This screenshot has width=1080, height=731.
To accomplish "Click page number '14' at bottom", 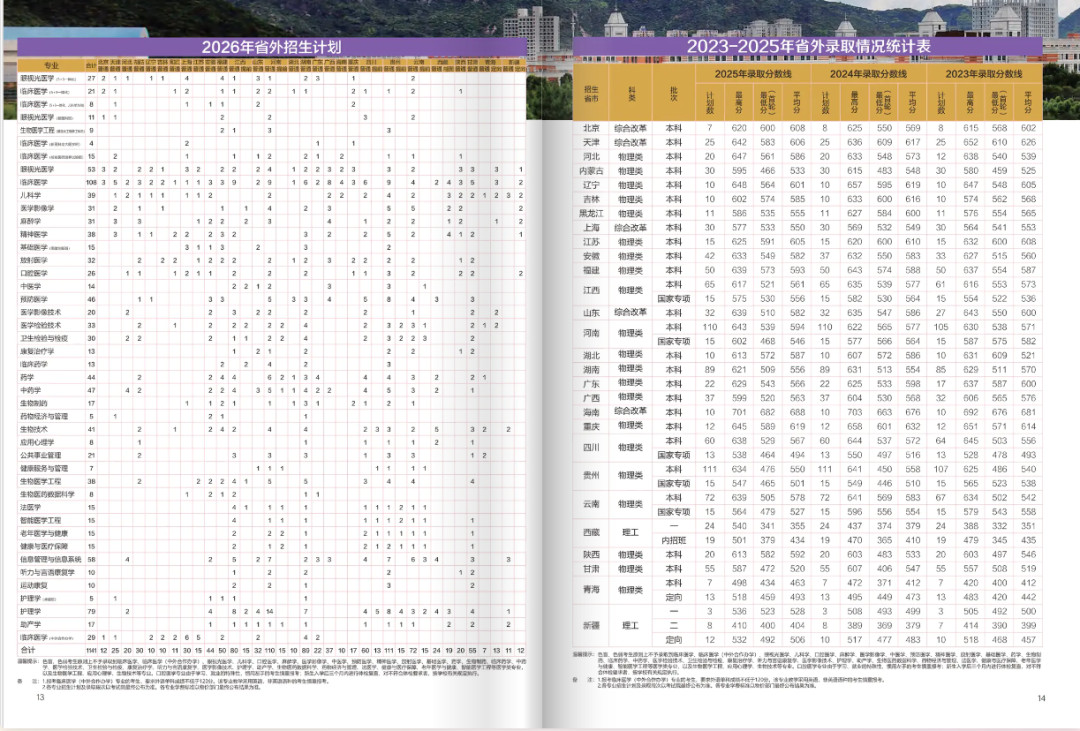I will click(1041, 698).
